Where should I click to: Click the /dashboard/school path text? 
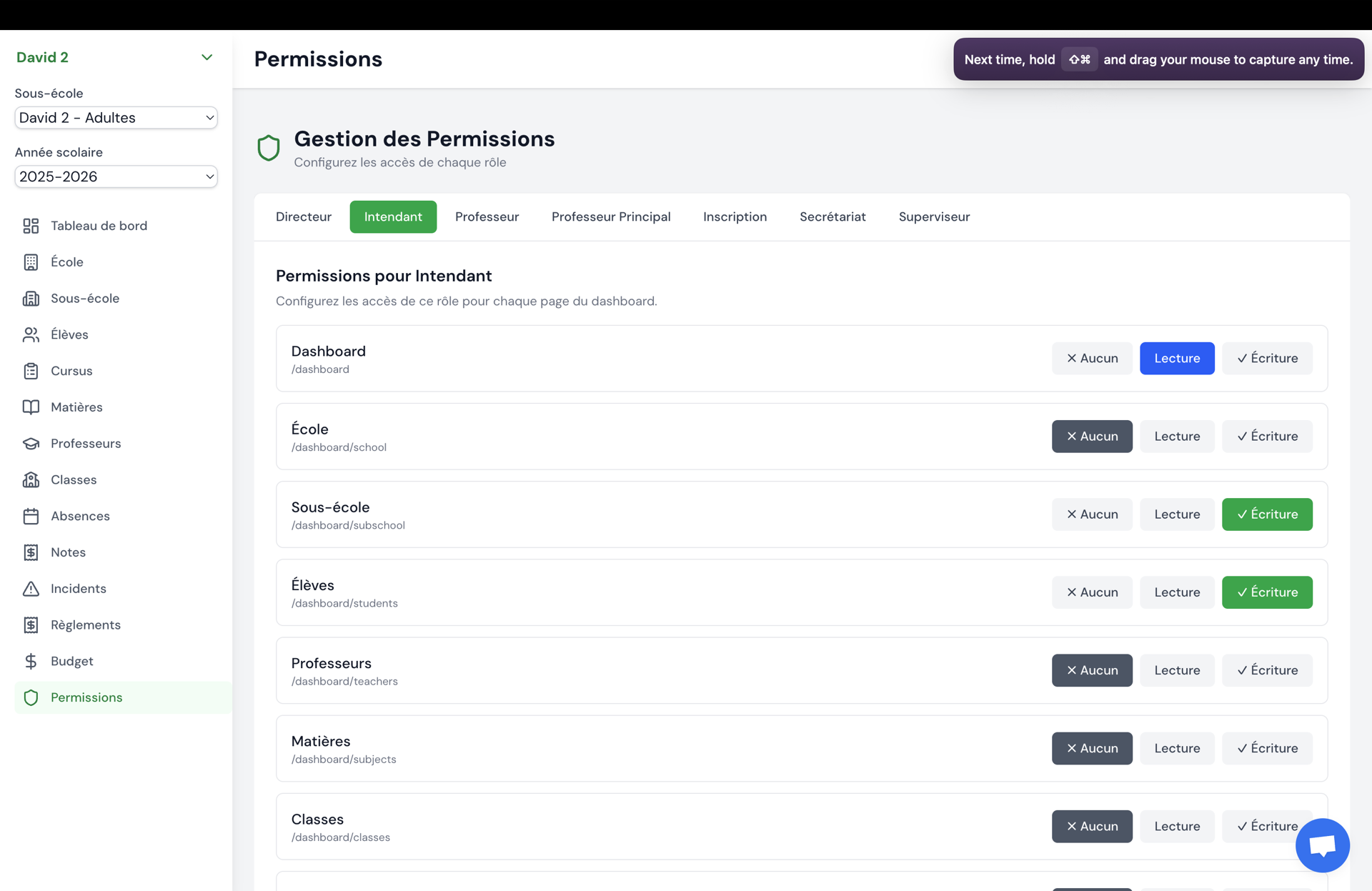click(x=339, y=447)
